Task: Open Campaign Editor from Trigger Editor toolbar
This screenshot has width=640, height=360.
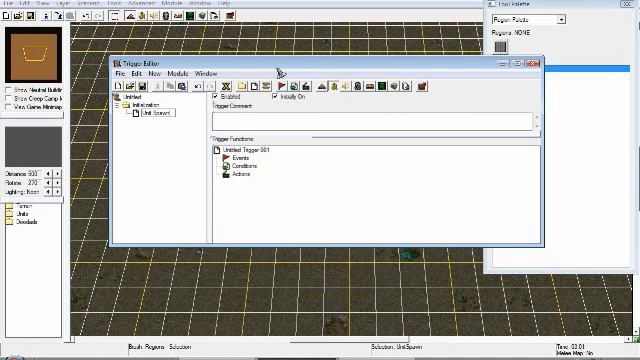Action: coord(370,86)
